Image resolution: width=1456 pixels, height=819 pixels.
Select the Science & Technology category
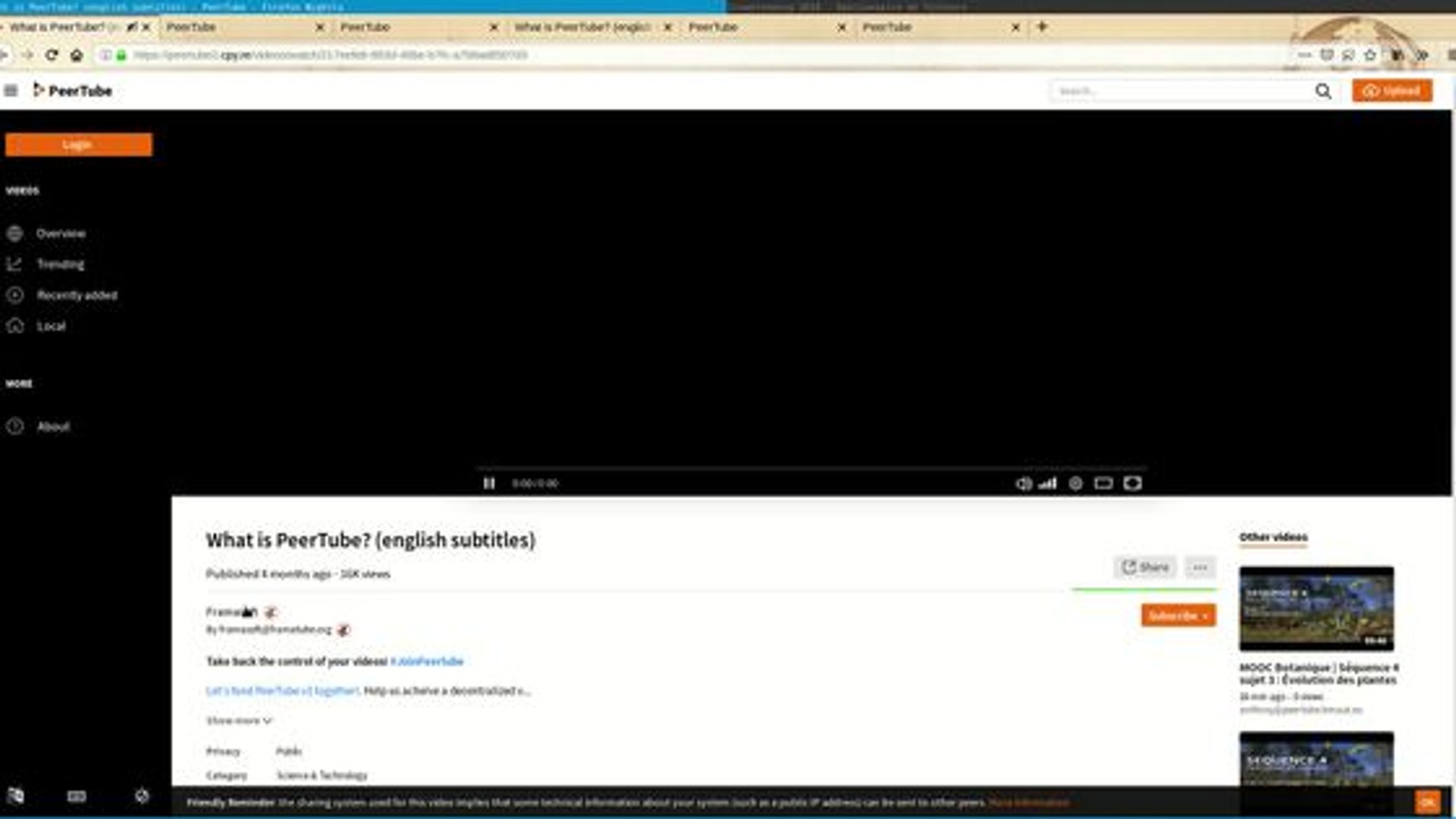322,775
